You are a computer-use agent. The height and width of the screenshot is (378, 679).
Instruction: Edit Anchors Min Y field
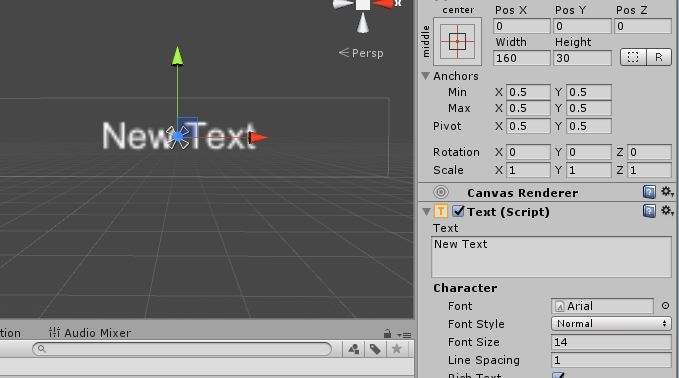click(589, 92)
